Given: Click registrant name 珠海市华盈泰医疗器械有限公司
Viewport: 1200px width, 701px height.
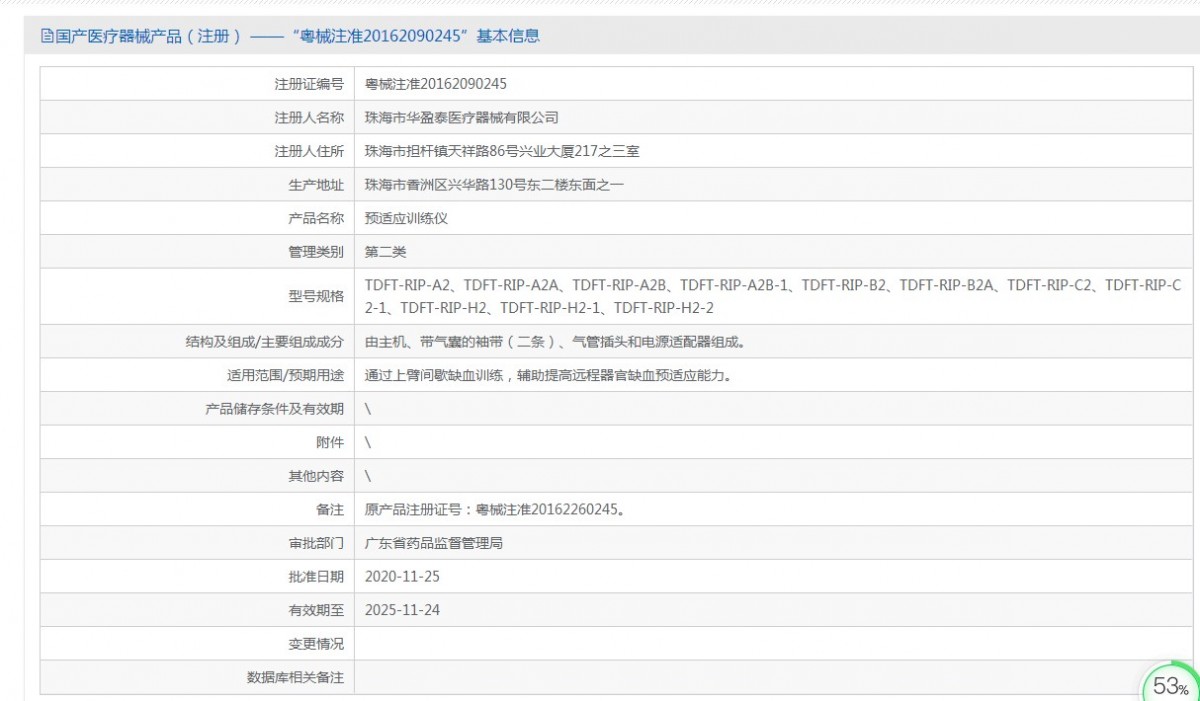Looking at the screenshot, I should [462, 118].
